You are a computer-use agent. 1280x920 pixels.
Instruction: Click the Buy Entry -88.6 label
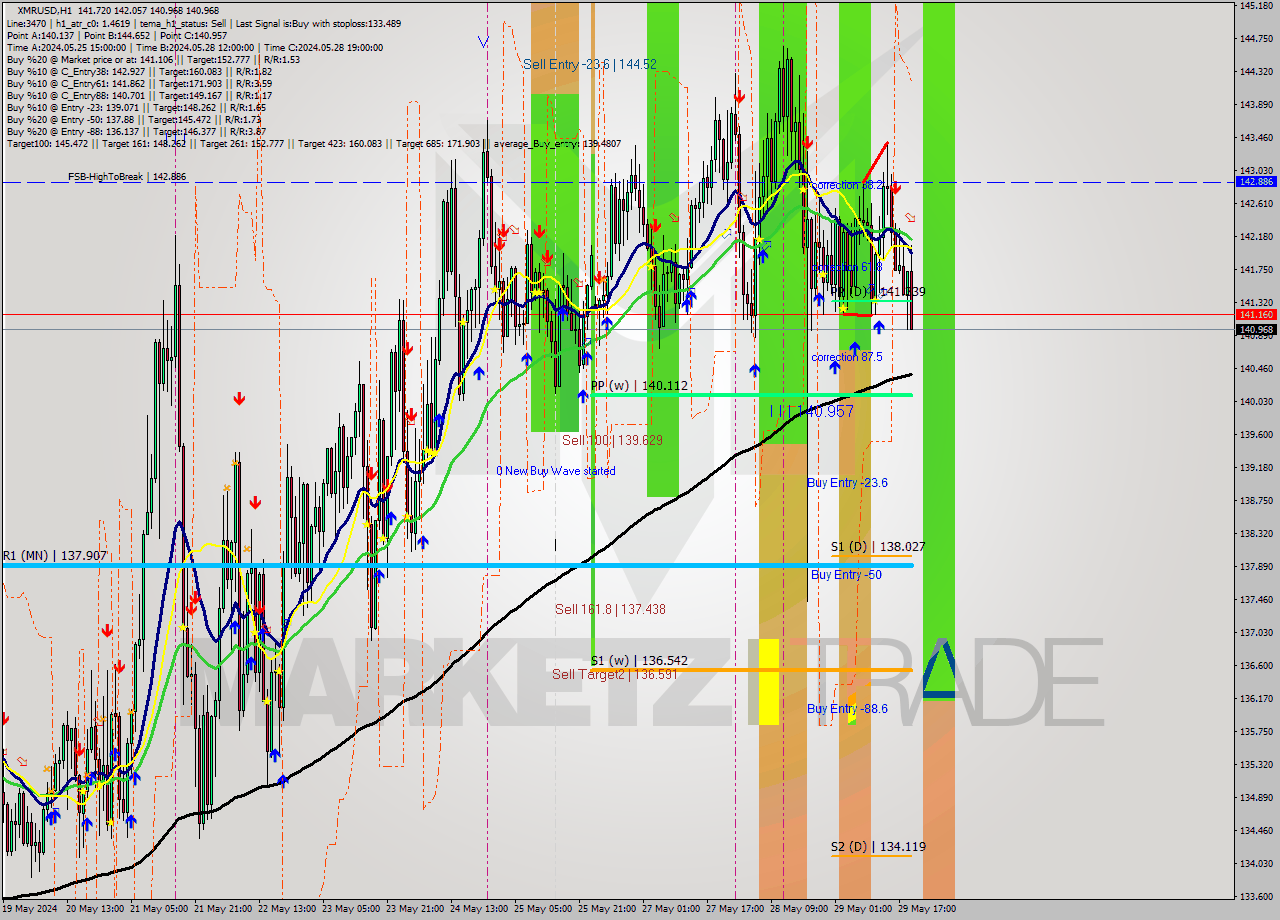pyautogui.click(x=847, y=709)
